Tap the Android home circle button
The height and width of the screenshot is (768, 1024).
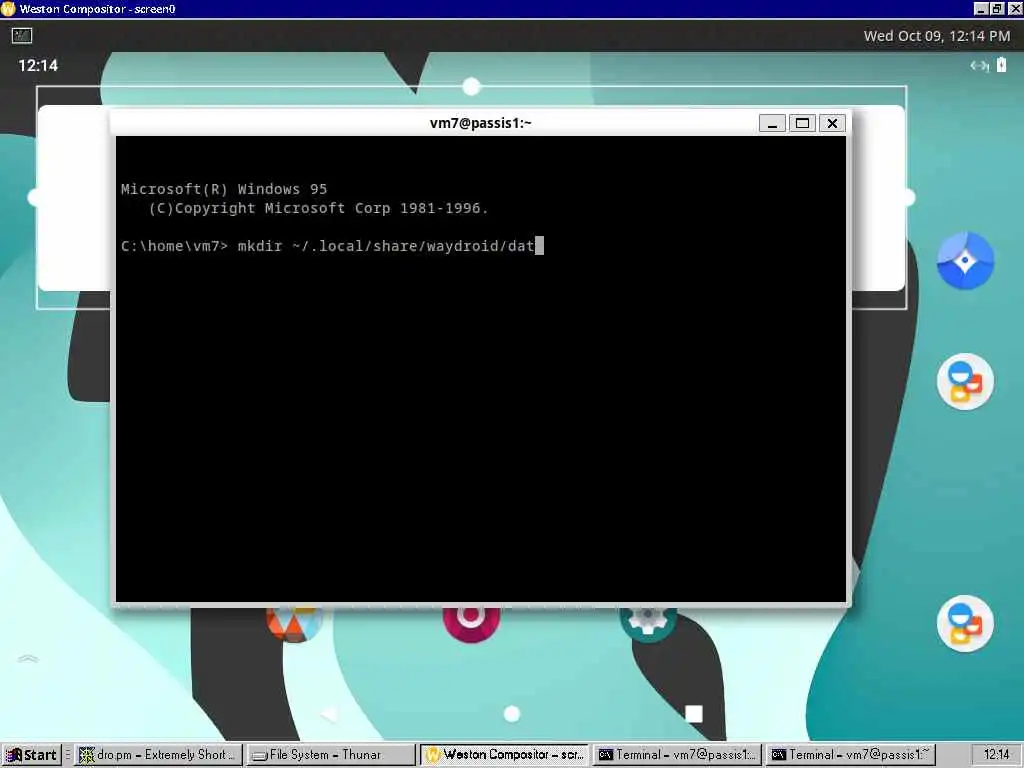pyautogui.click(x=512, y=714)
